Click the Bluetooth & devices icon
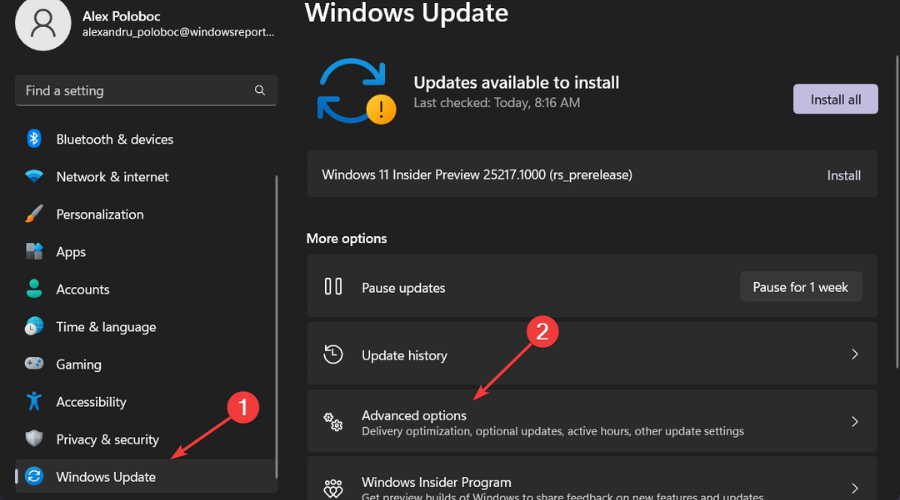Image resolution: width=900 pixels, height=500 pixels. pos(34,139)
